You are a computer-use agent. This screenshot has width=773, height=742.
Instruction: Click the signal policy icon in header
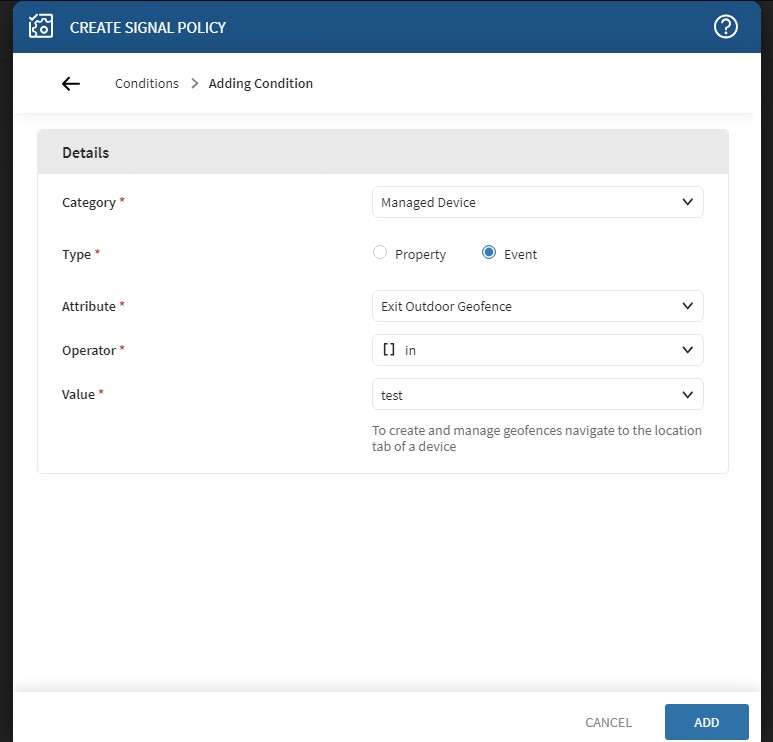tap(41, 27)
